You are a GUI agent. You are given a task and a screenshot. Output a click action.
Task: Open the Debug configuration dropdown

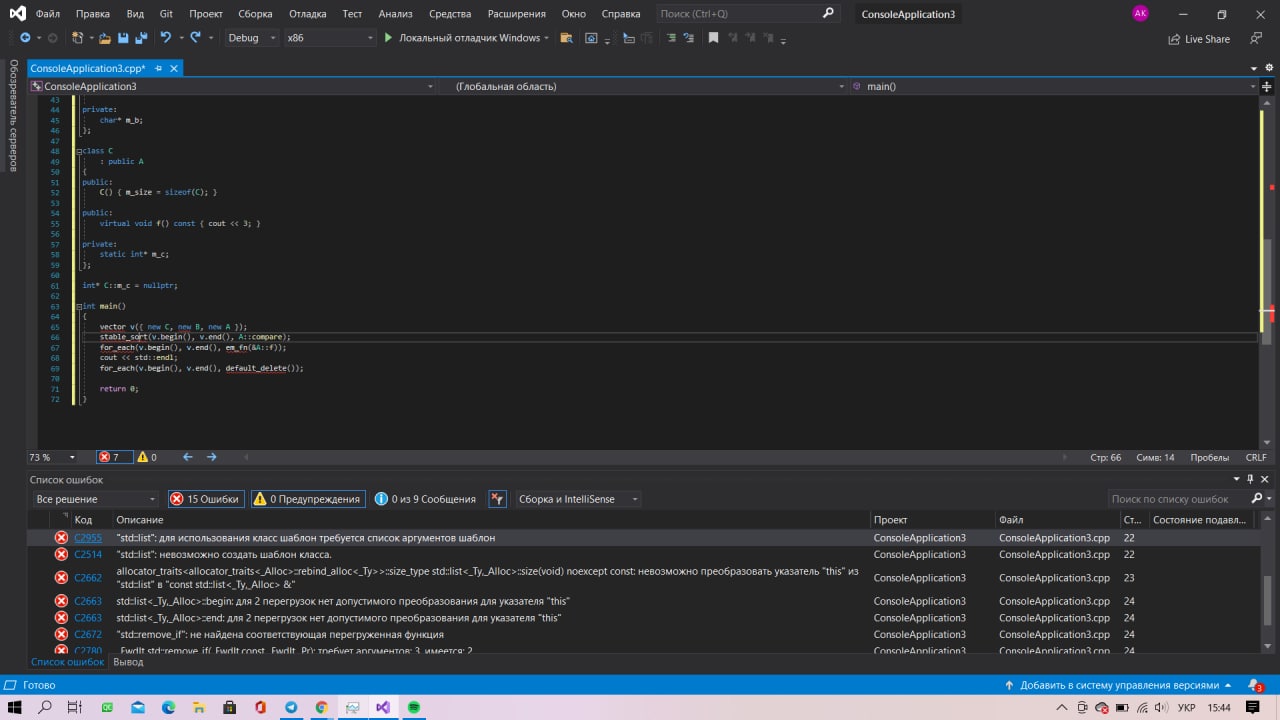pyautogui.click(x=252, y=38)
